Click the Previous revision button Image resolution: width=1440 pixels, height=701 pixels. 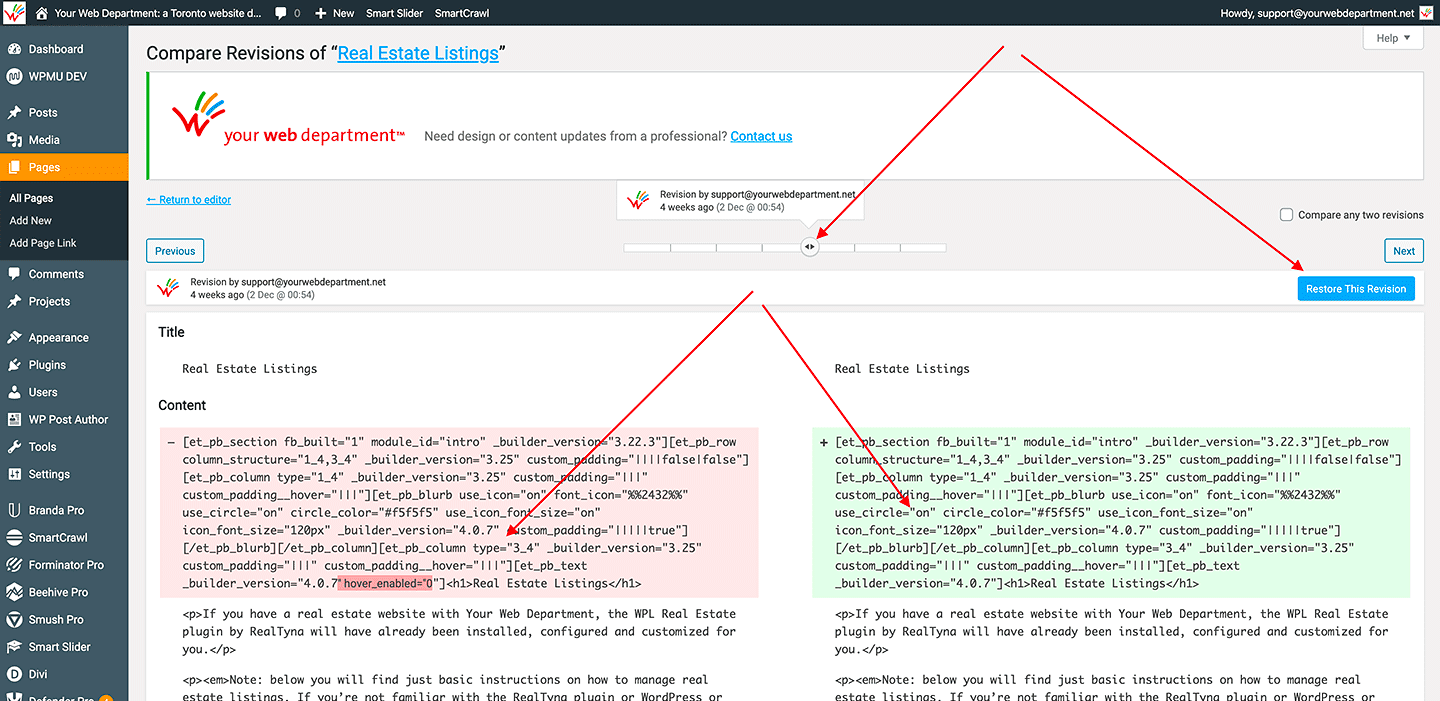pyautogui.click(x=175, y=251)
